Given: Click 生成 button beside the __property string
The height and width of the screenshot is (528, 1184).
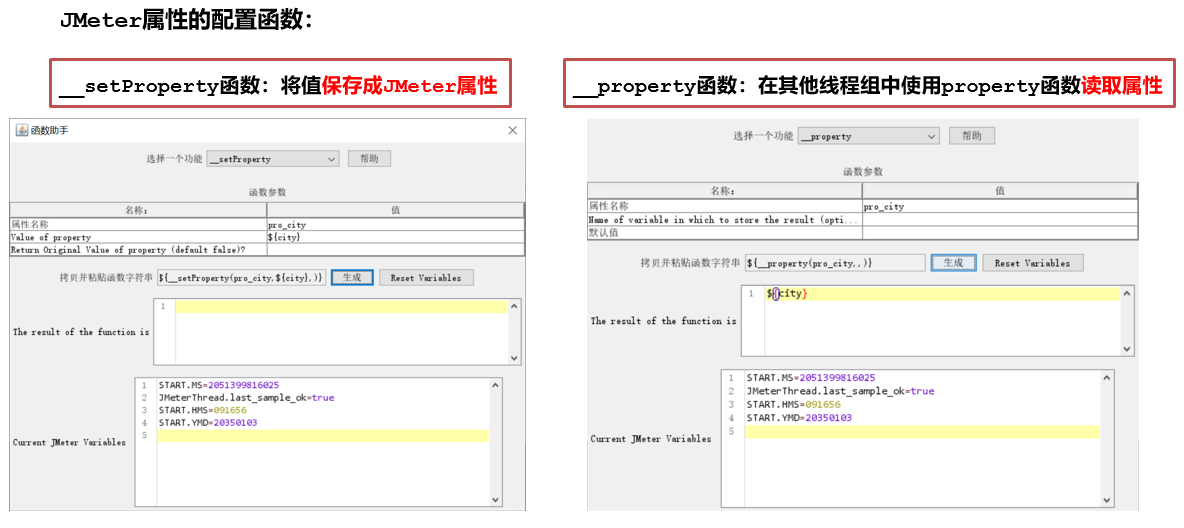Looking at the screenshot, I should click(954, 263).
